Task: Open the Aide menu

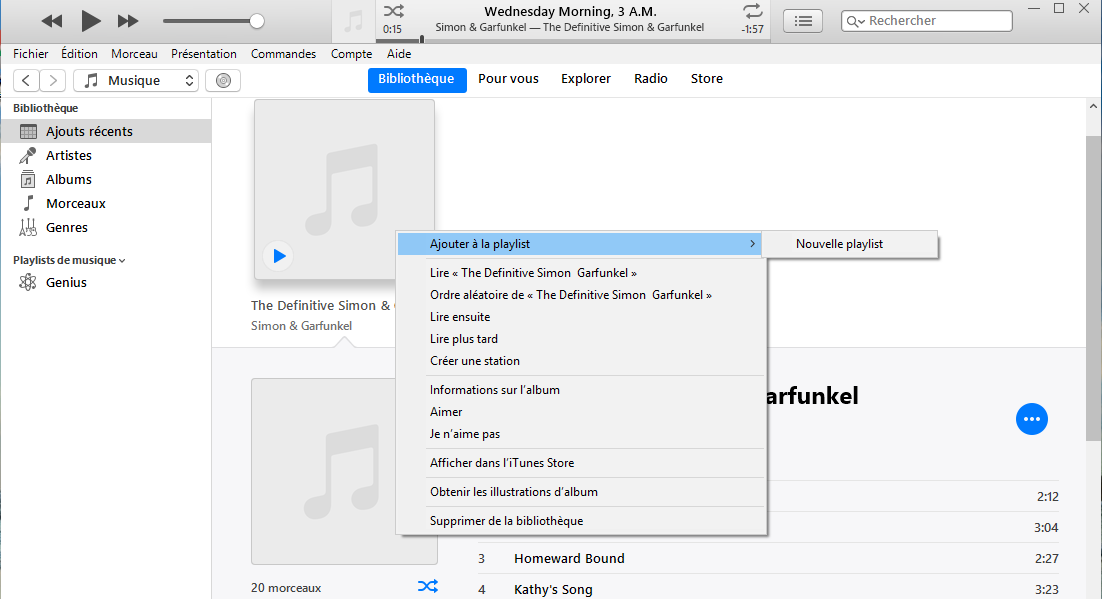Action: [399, 53]
